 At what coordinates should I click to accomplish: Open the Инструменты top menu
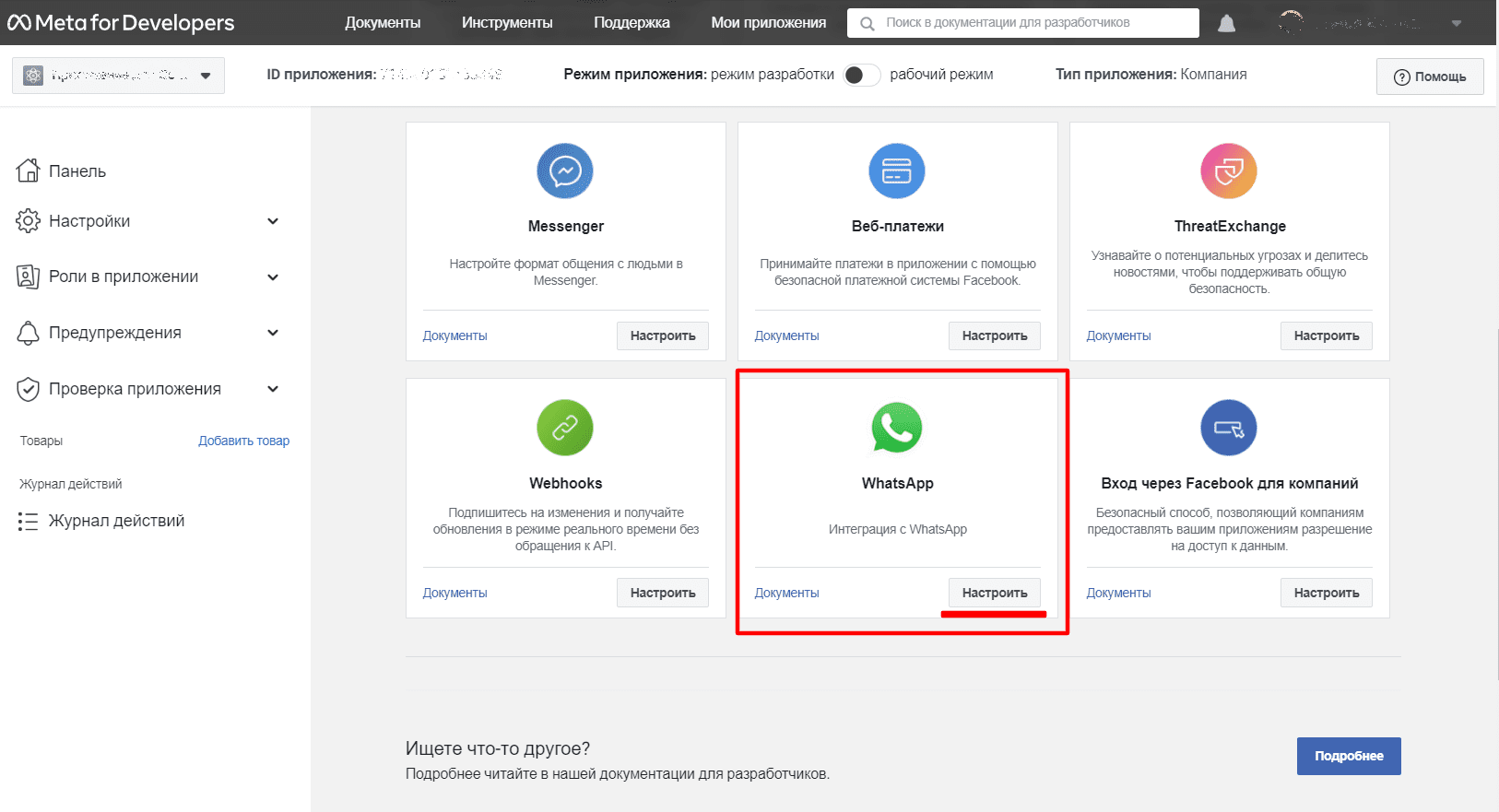pos(507,22)
